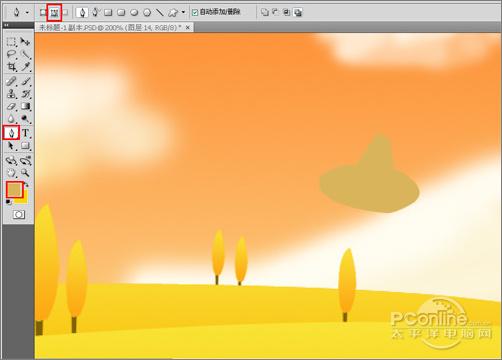Image resolution: width=502 pixels, height=360 pixels.
Task: Select the Zoom tool
Action: pos(25,173)
